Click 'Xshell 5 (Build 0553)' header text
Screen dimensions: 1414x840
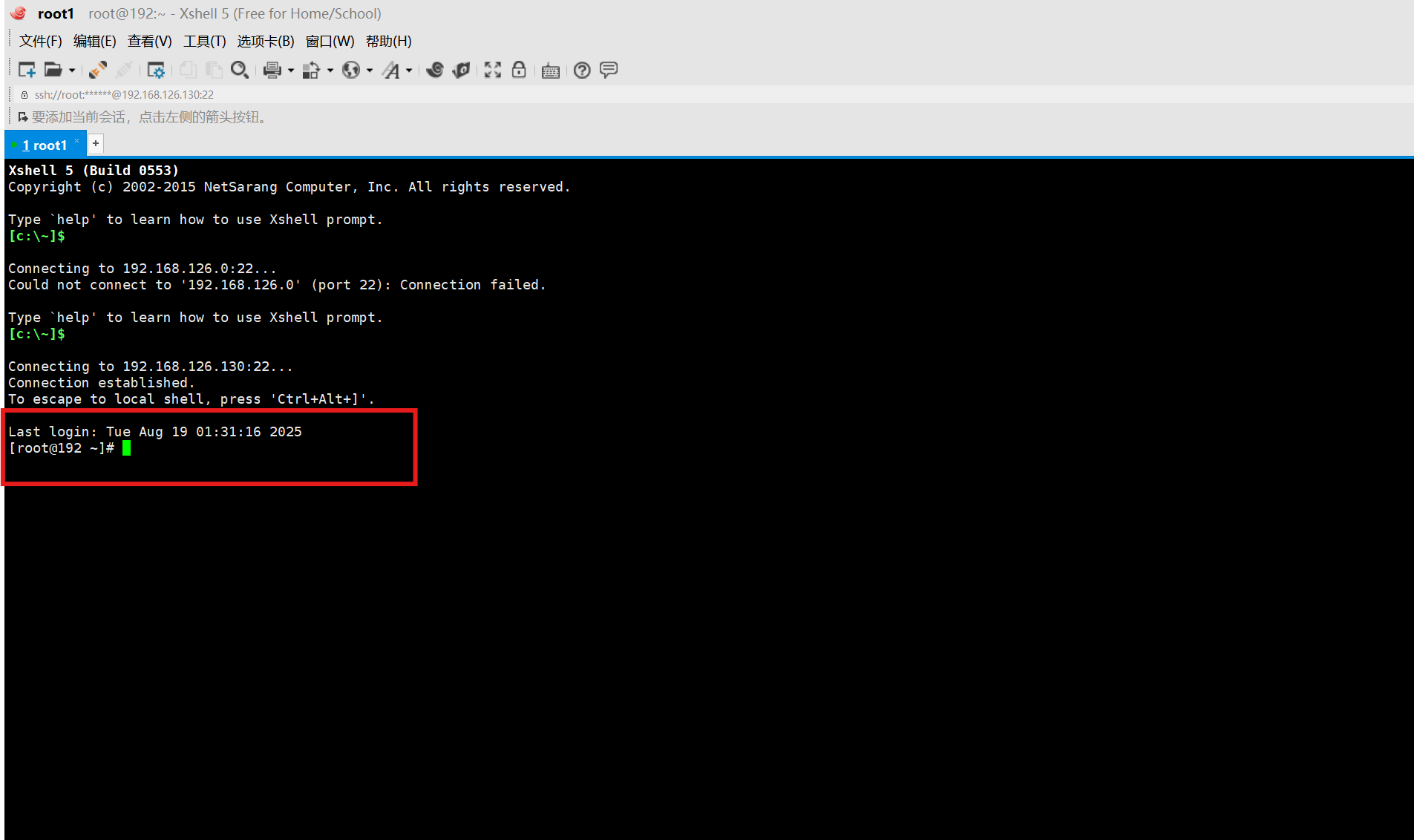tap(94, 171)
